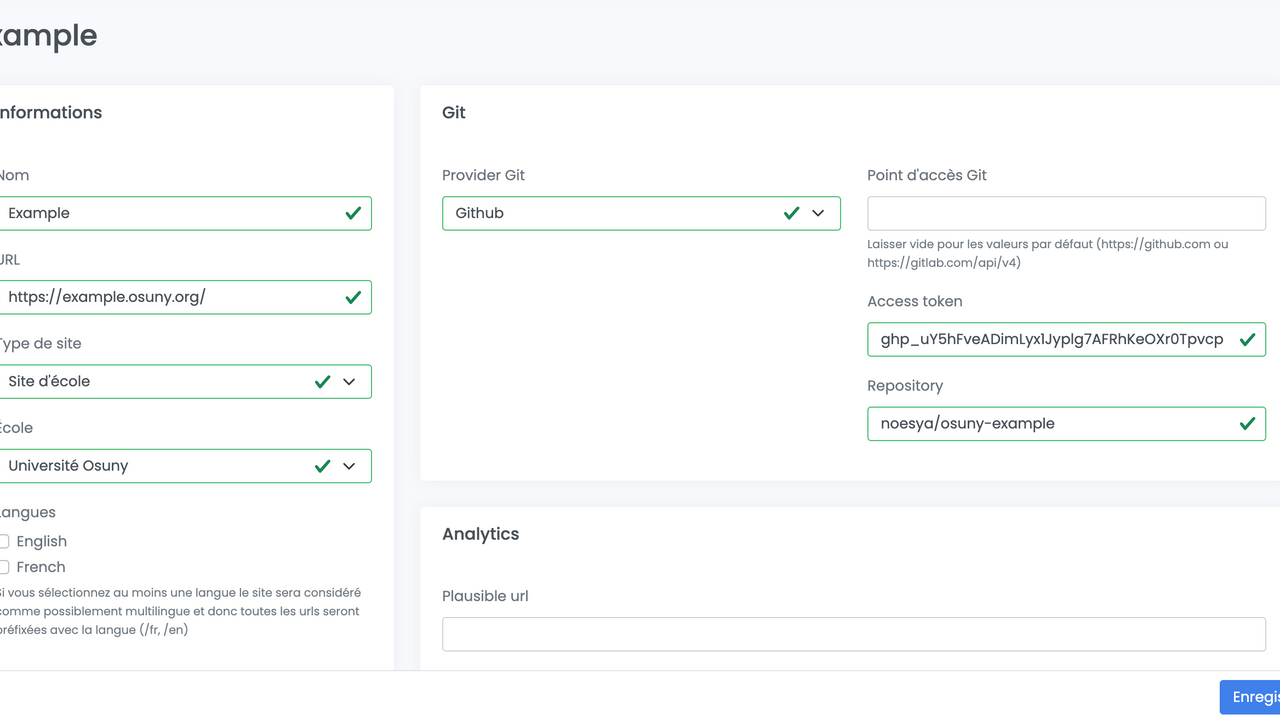Open the École dropdown showing Université Osuny

[349, 466]
